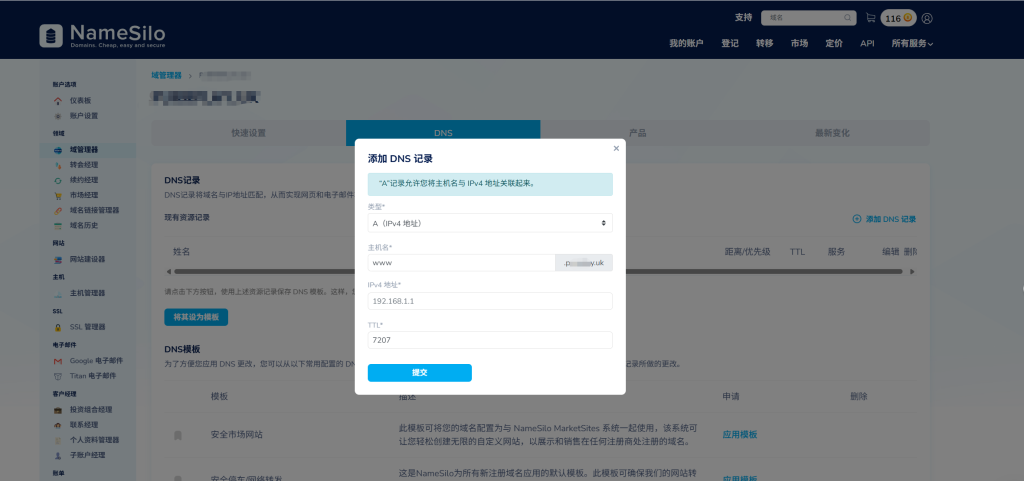
Task: Click the TTL column header in records table
Action: point(797,252)
